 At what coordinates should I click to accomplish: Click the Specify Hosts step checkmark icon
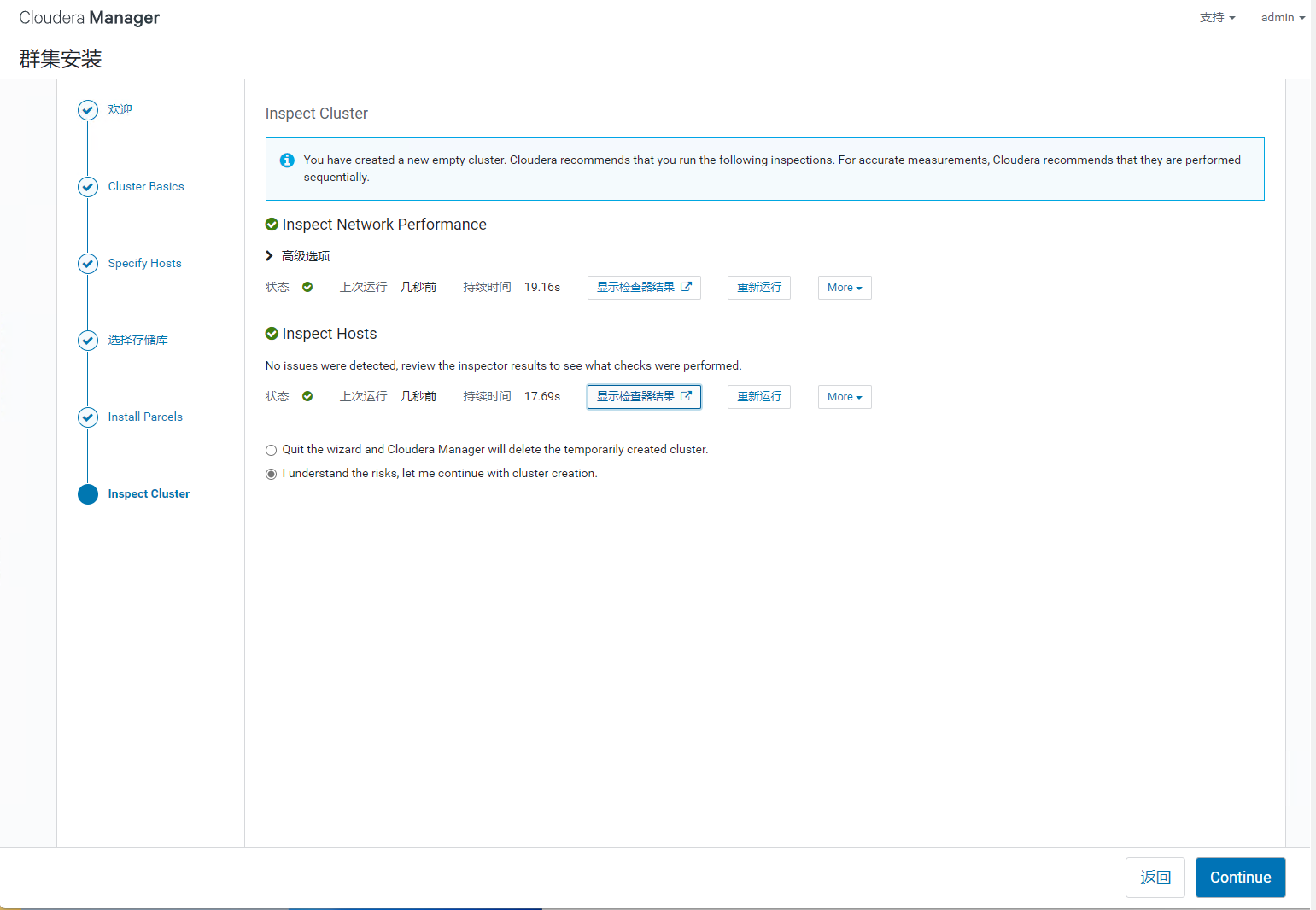[x=88, y=264]
